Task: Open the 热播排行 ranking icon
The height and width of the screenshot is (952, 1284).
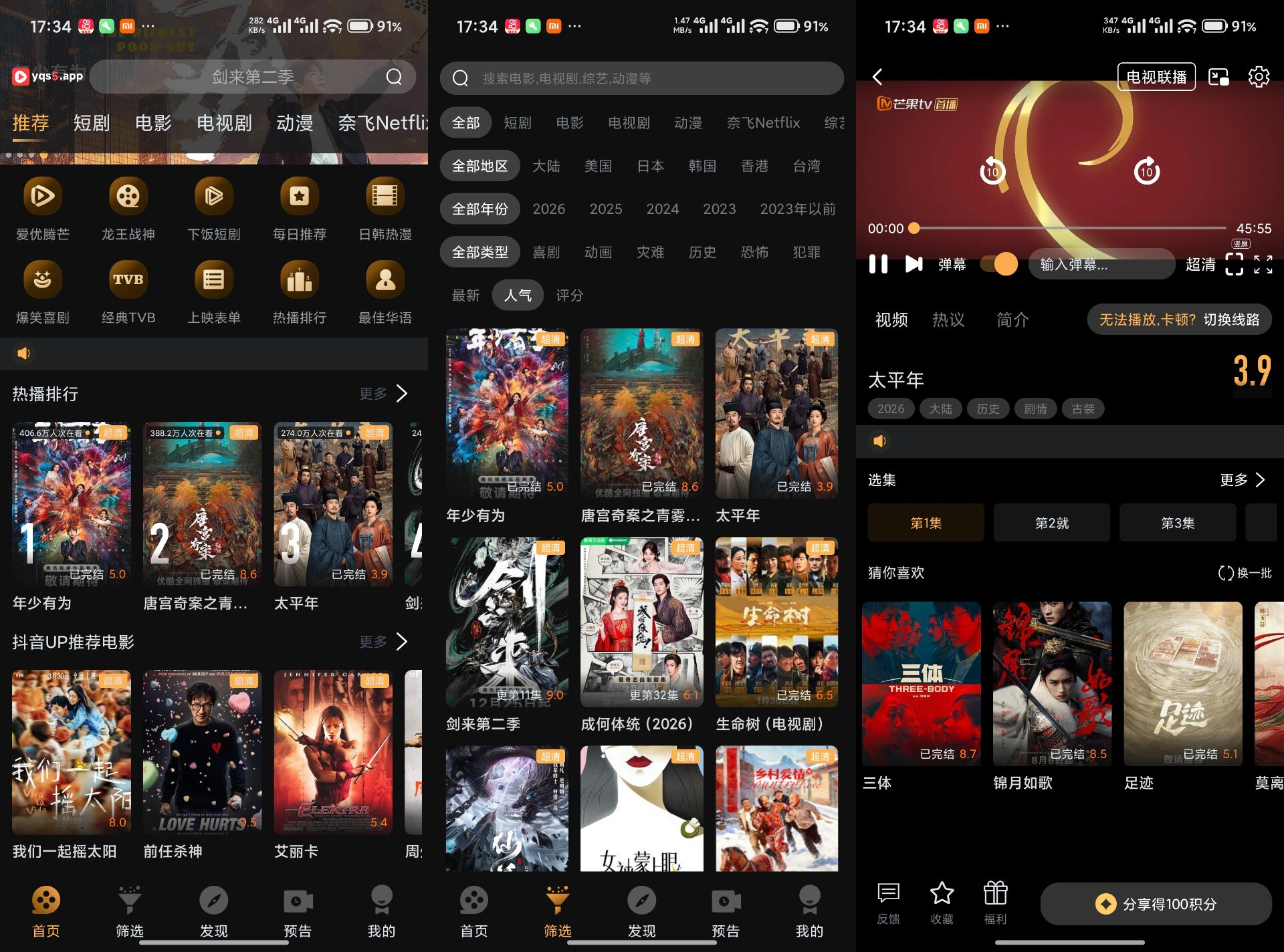Action: click(x=299, y=279)
